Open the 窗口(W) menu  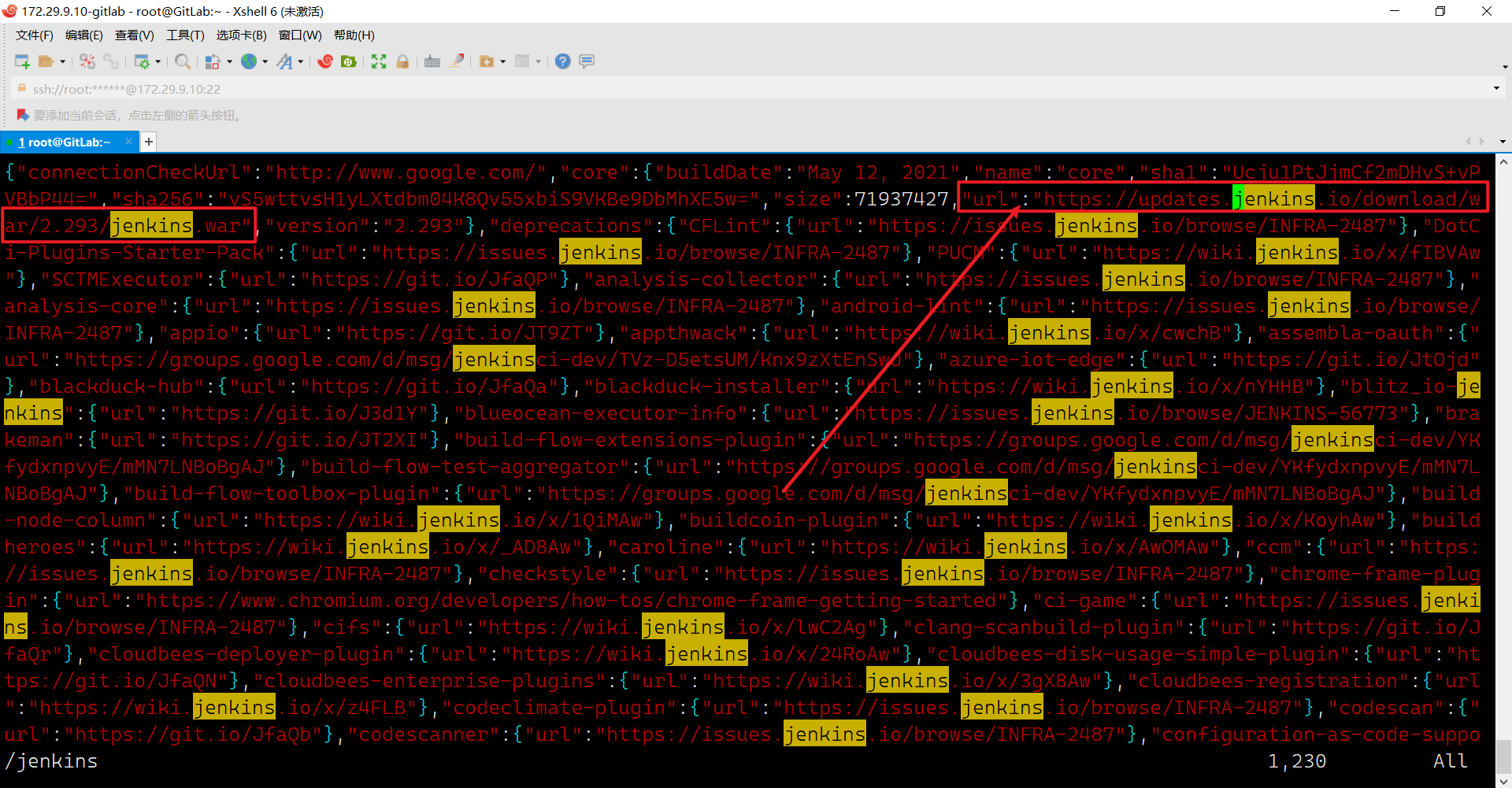pos(300,35)
